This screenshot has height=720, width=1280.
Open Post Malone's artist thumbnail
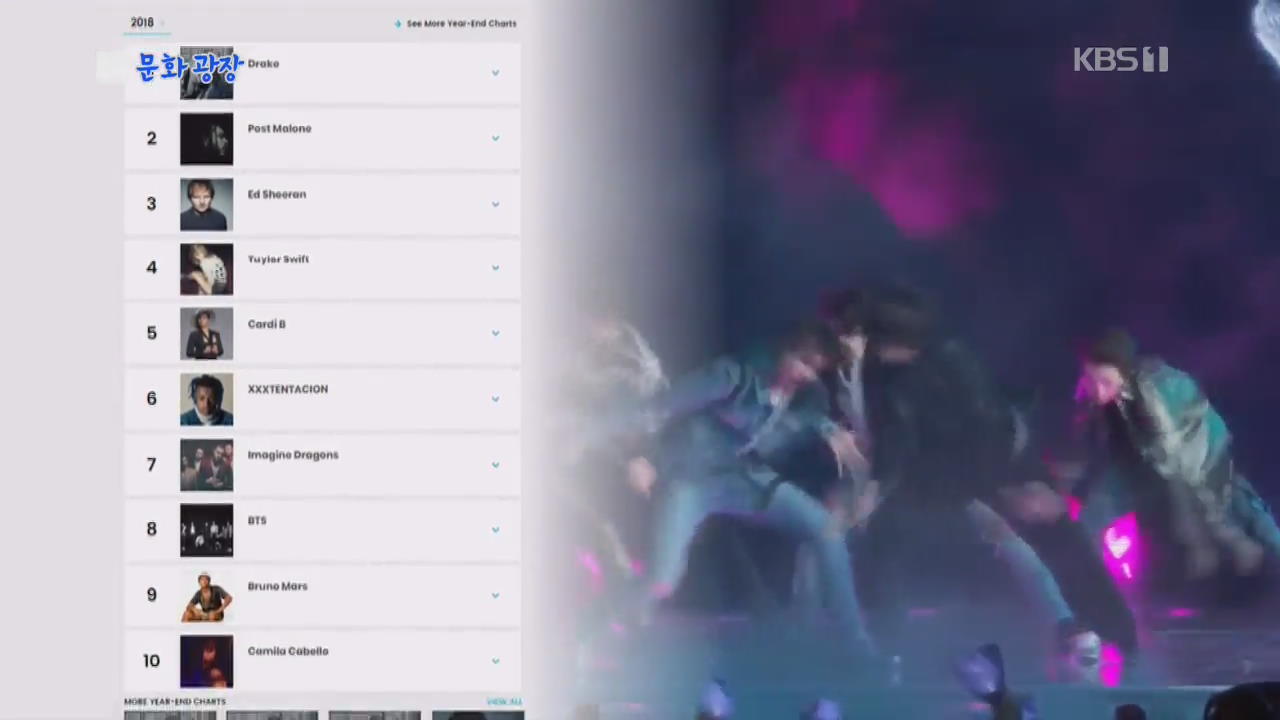[x=207, y=138]
